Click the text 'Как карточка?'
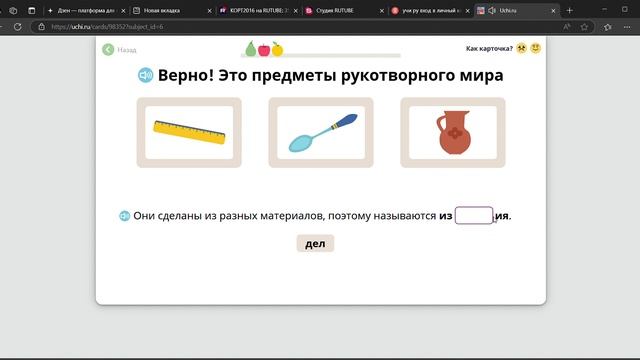 point(489,49)
